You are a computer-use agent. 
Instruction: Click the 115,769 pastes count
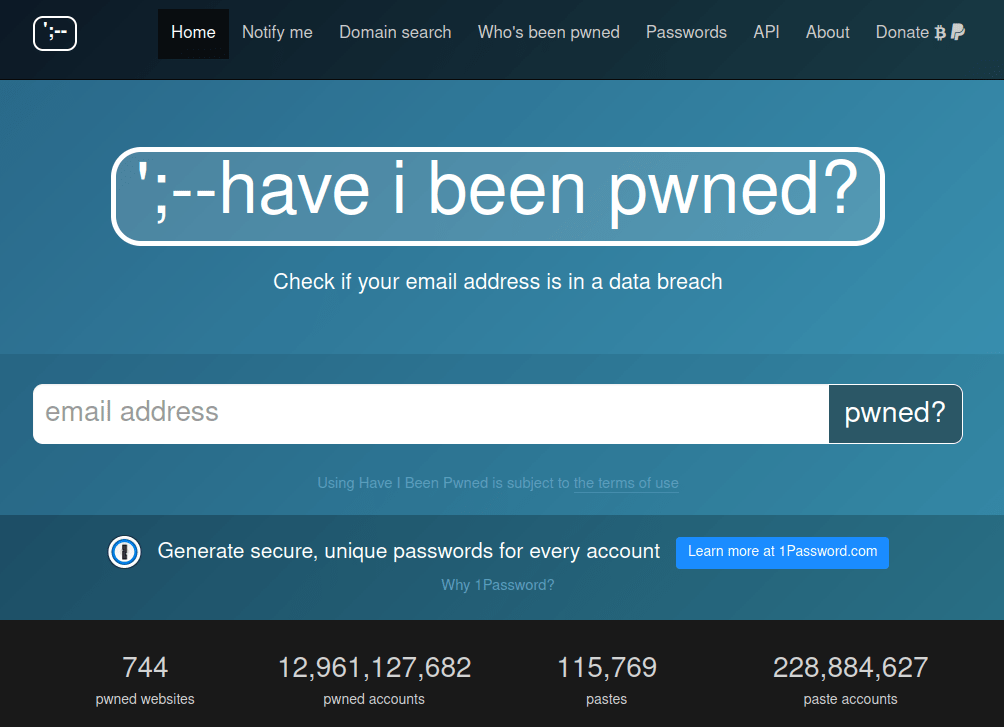pyautogui.click(x=607, y=667)
